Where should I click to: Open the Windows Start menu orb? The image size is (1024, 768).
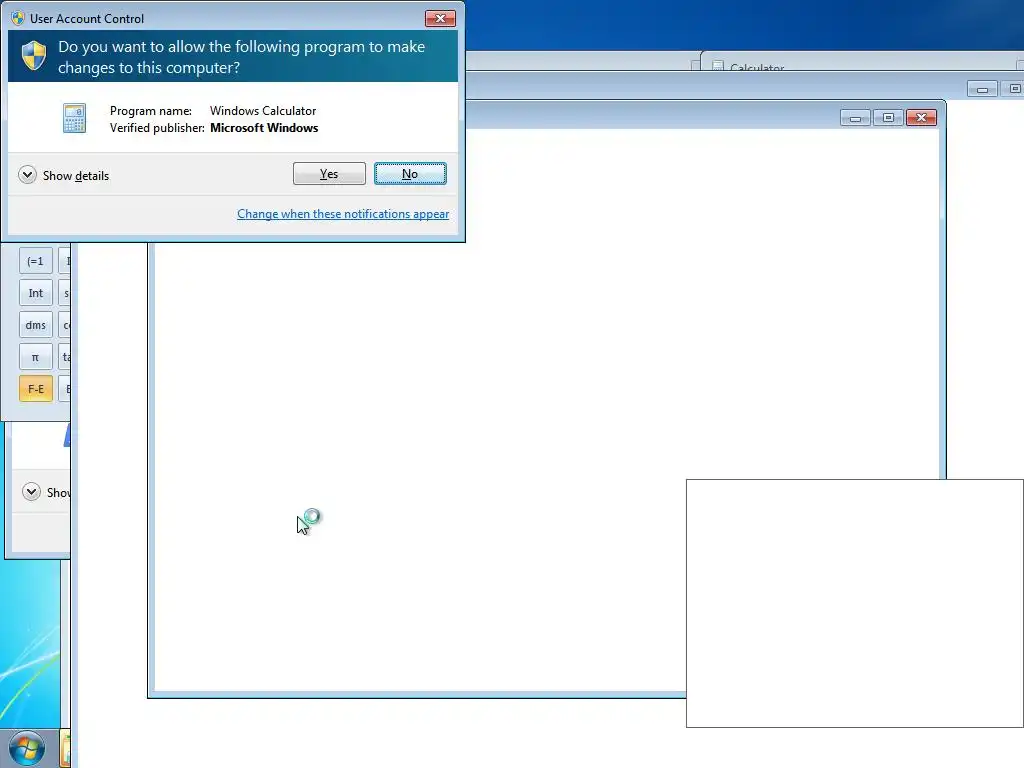click(x=27, y=748)
